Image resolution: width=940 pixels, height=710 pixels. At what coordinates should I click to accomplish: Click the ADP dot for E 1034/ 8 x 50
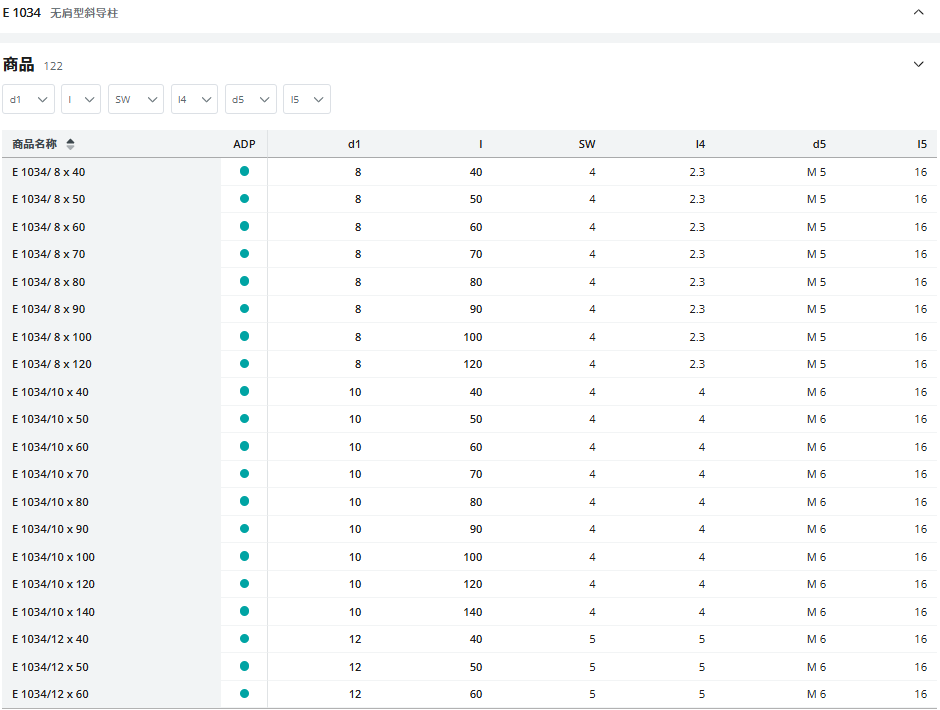click(244, 198)
